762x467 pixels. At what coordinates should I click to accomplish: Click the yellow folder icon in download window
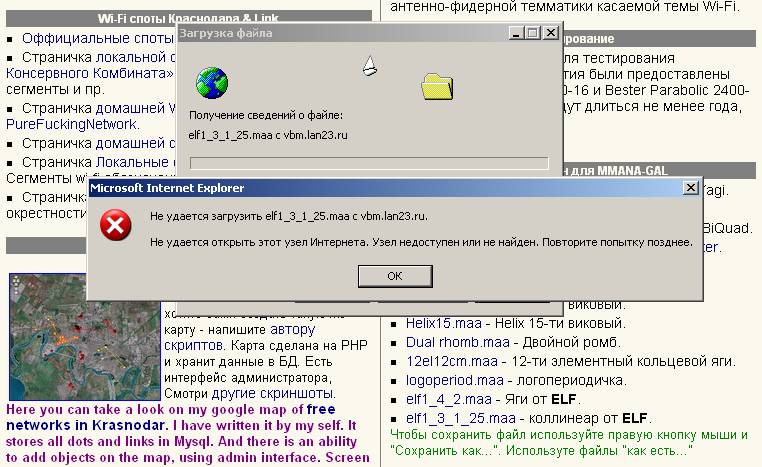point(437,86)
